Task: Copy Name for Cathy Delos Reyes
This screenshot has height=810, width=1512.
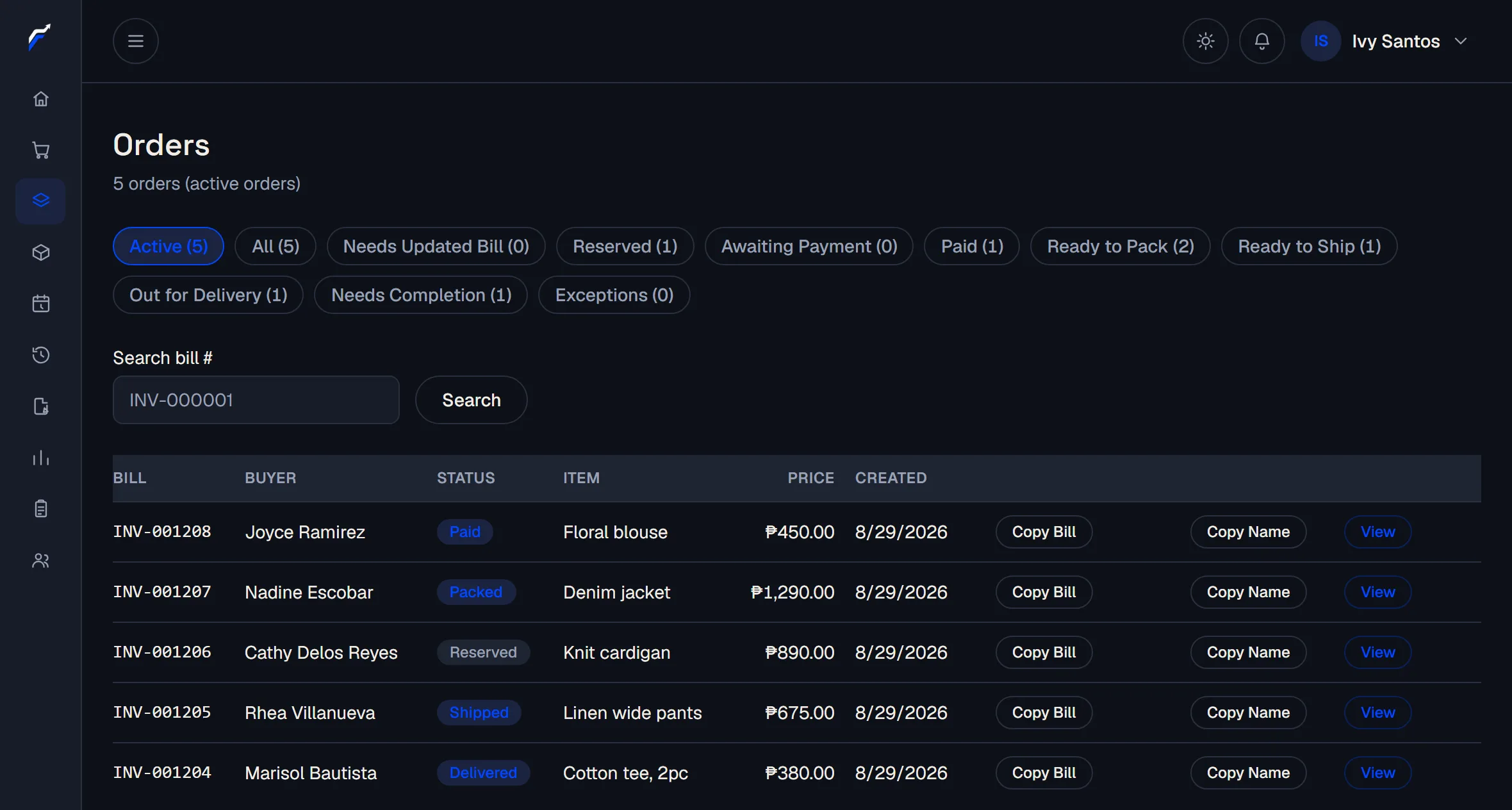Action: [1248, 652]
